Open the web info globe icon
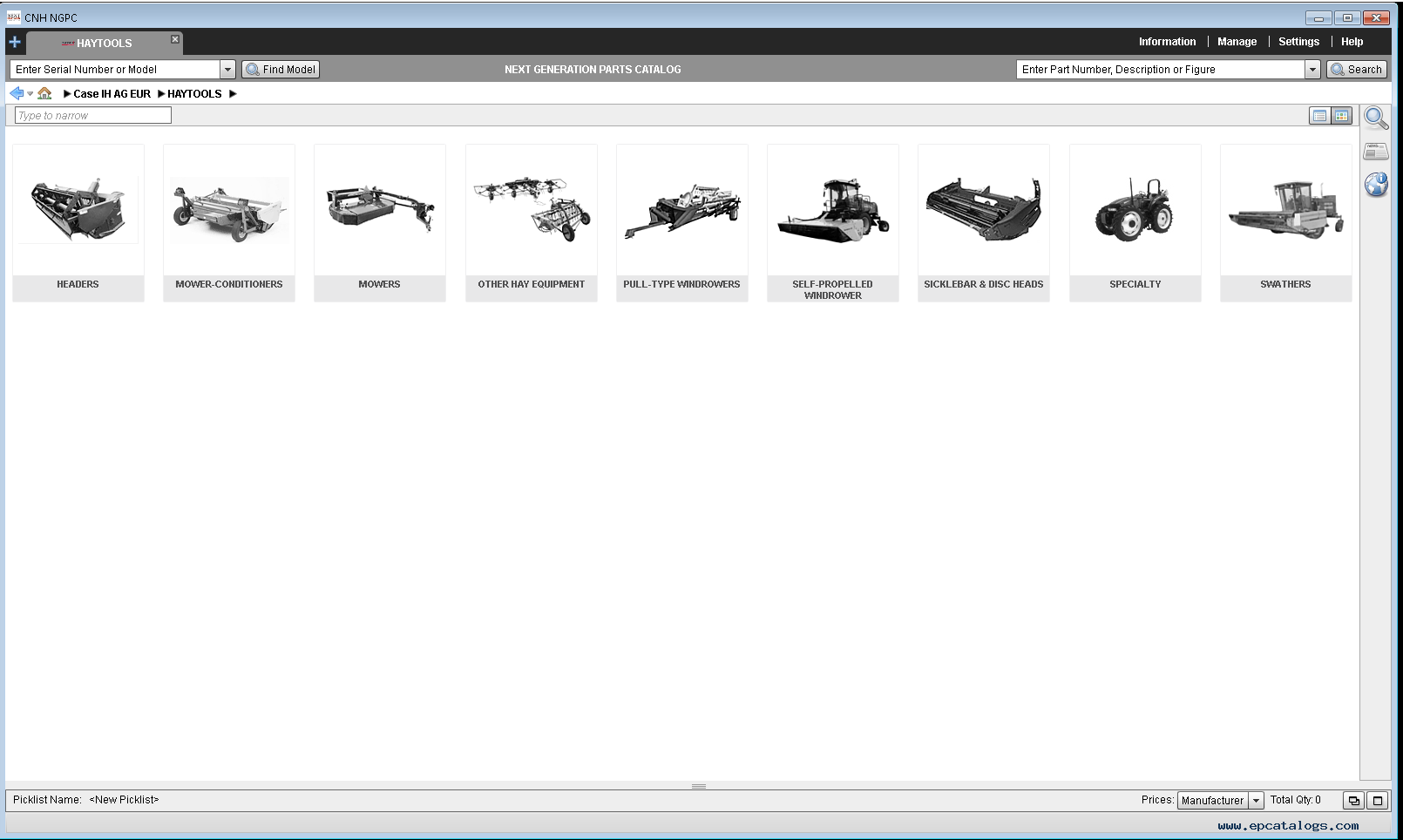This screenshot has width=1403, height=840. pyautogui.click(x=1377, y=185)
